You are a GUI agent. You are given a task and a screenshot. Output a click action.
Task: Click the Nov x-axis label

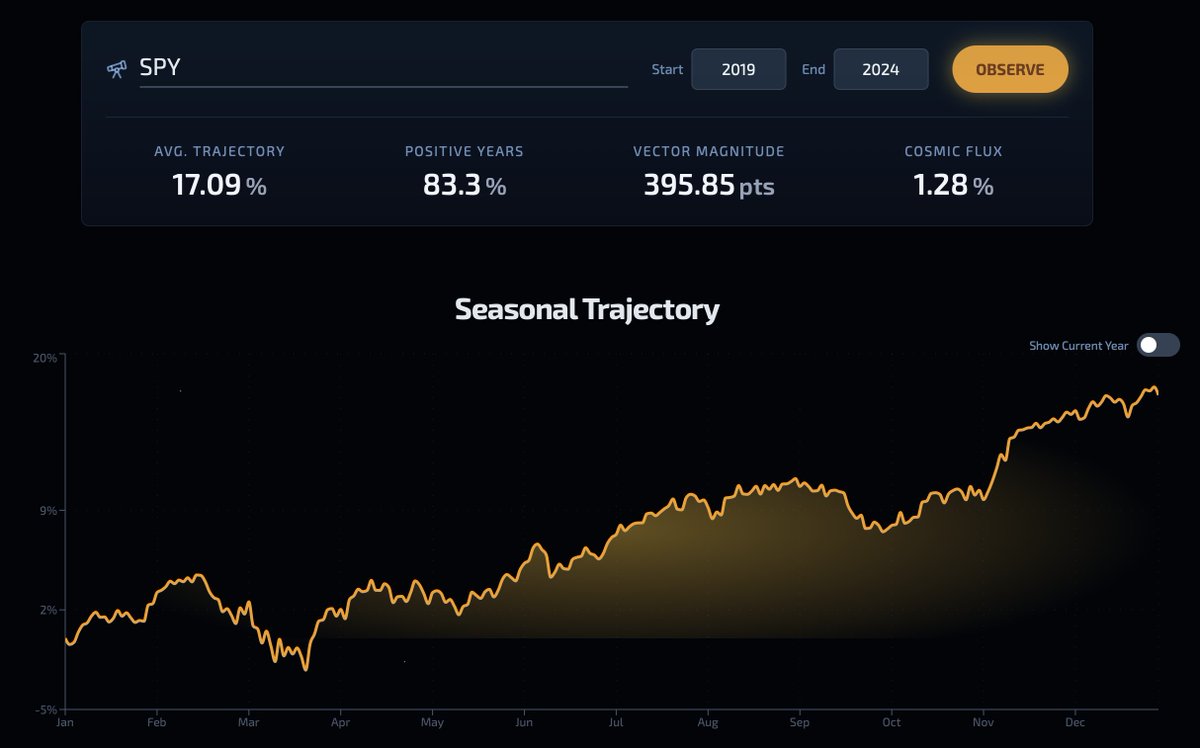pyautogui.click(x=983, y=722)
